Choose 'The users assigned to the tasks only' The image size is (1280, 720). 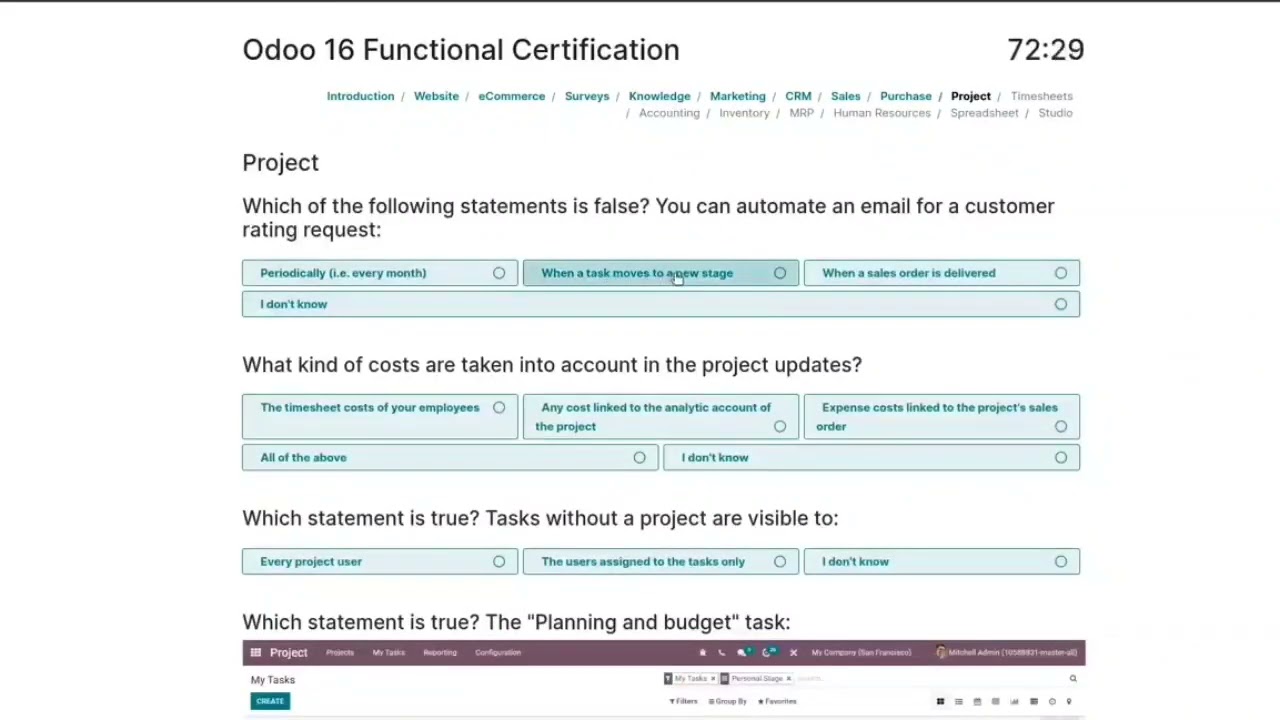661,562
